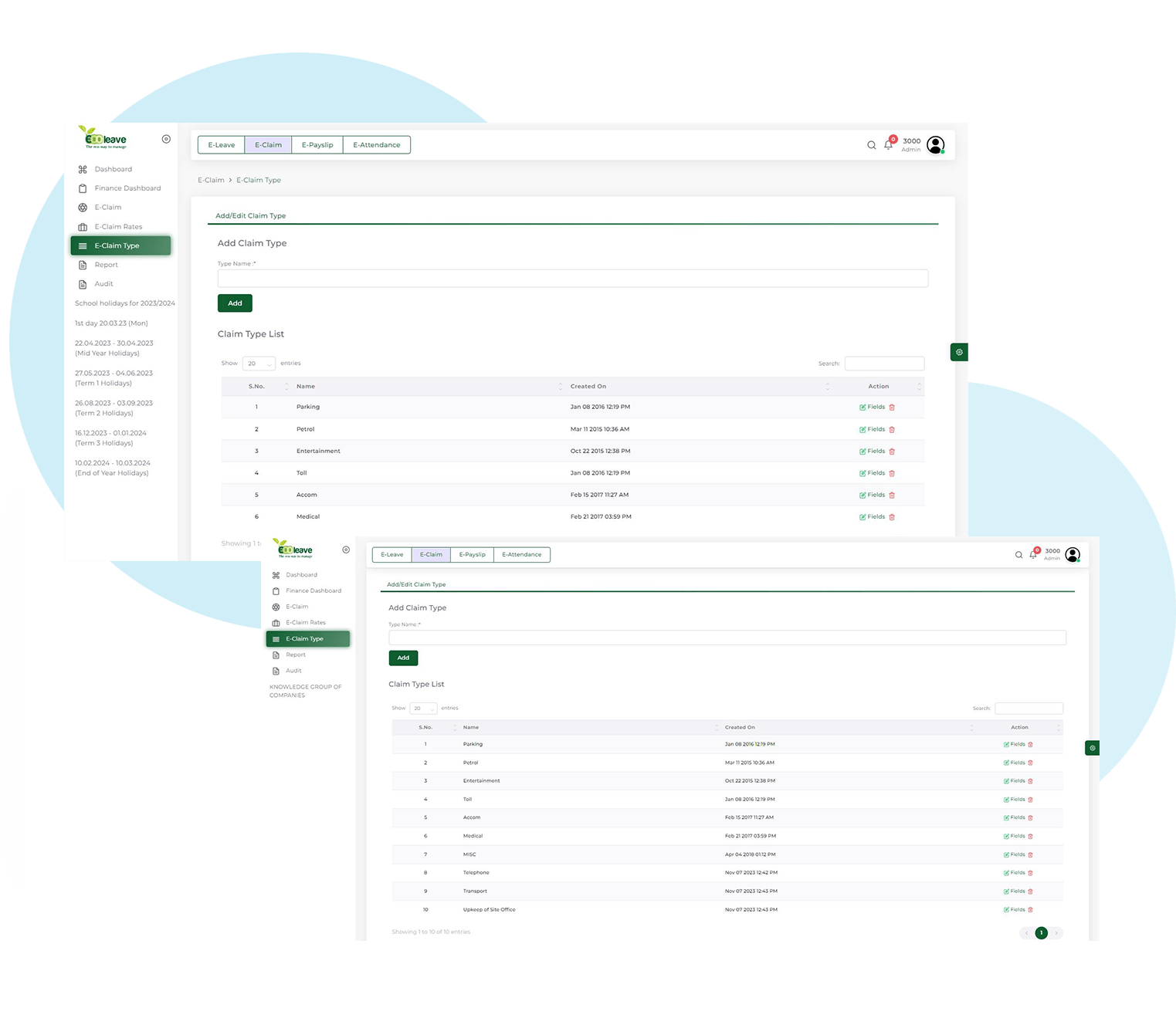Sort by Name column in lower table

[x=591, y=728]
